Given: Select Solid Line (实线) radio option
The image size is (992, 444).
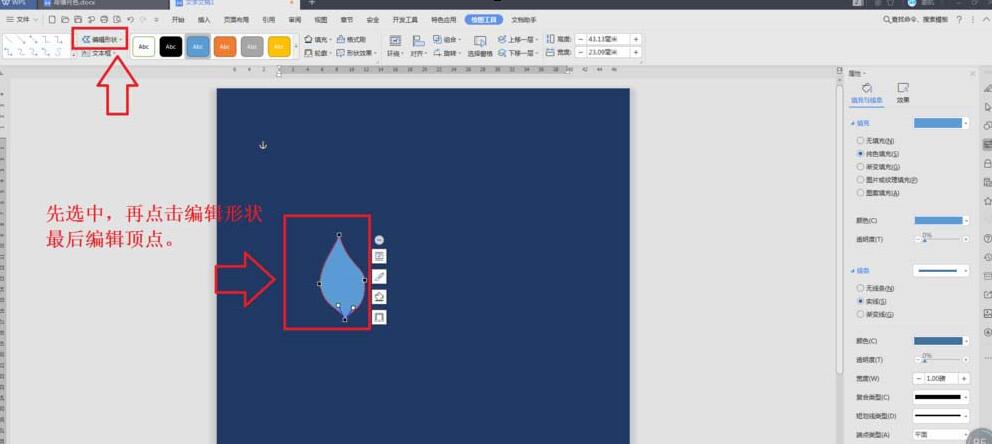Looking at the screenshot, I should tap(871, 301).
